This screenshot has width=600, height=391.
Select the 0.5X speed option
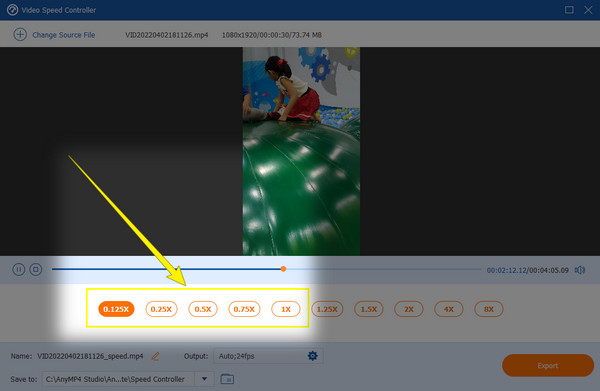point(203,309)
